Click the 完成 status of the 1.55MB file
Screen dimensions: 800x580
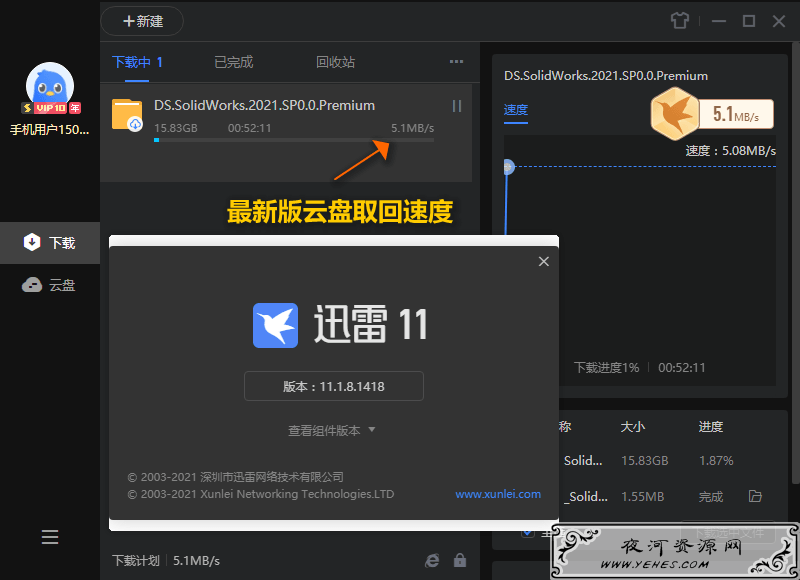point(711,496)
